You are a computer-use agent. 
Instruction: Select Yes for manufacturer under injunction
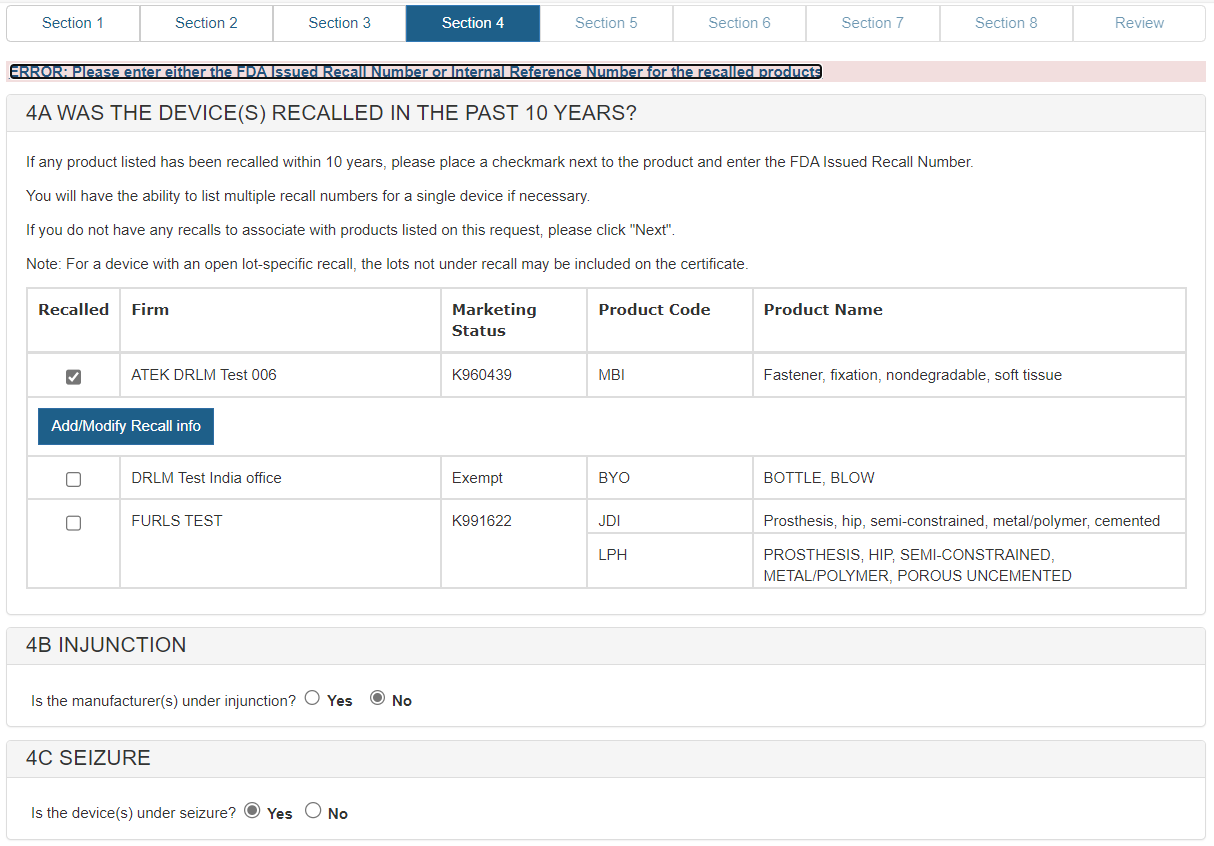pos(312,699)
